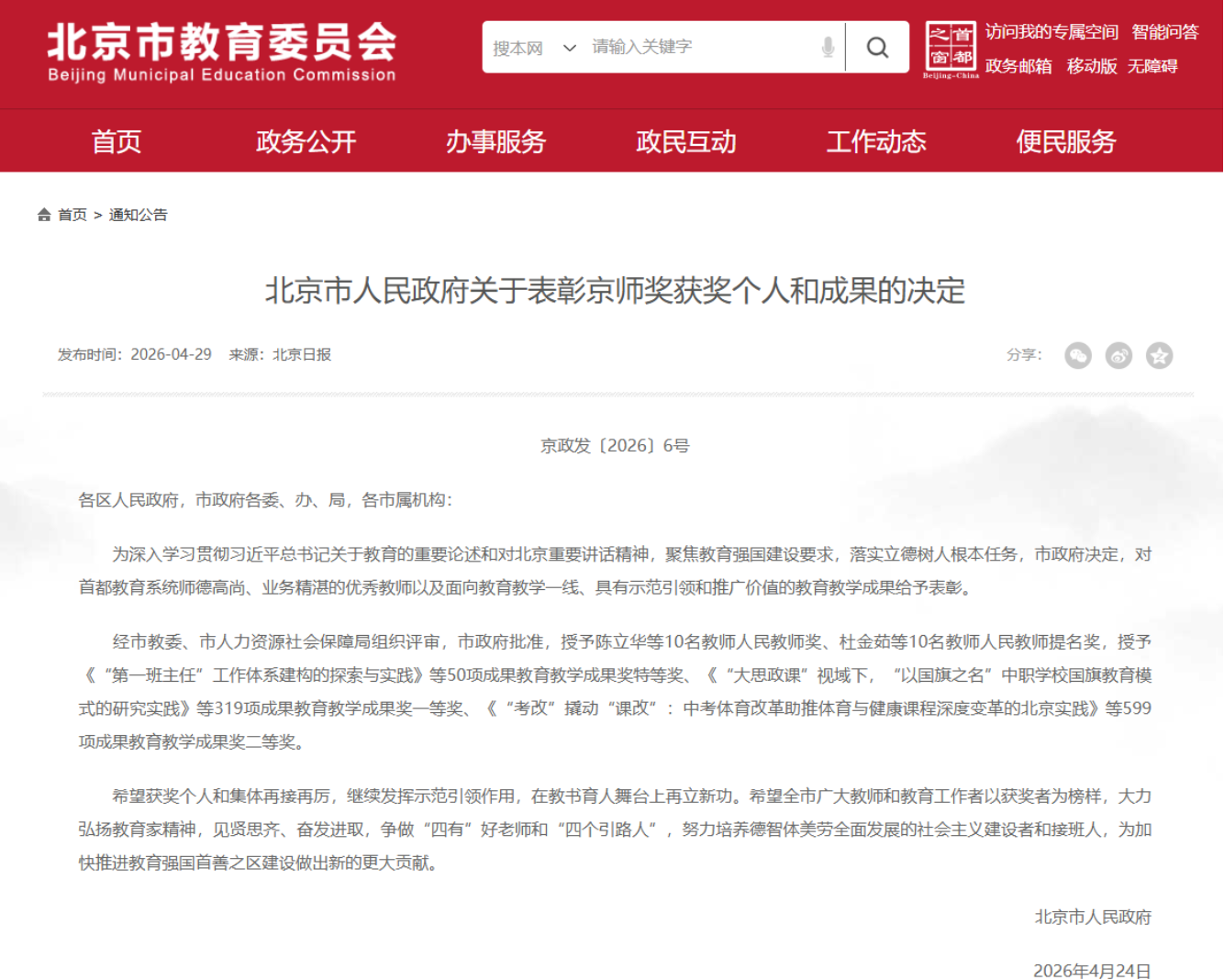This screenshot has width=1224, height=980.
Task: Open the 首都之窗 Beijing-China logo
Action: pyautogui.click(x=951, y=50)
